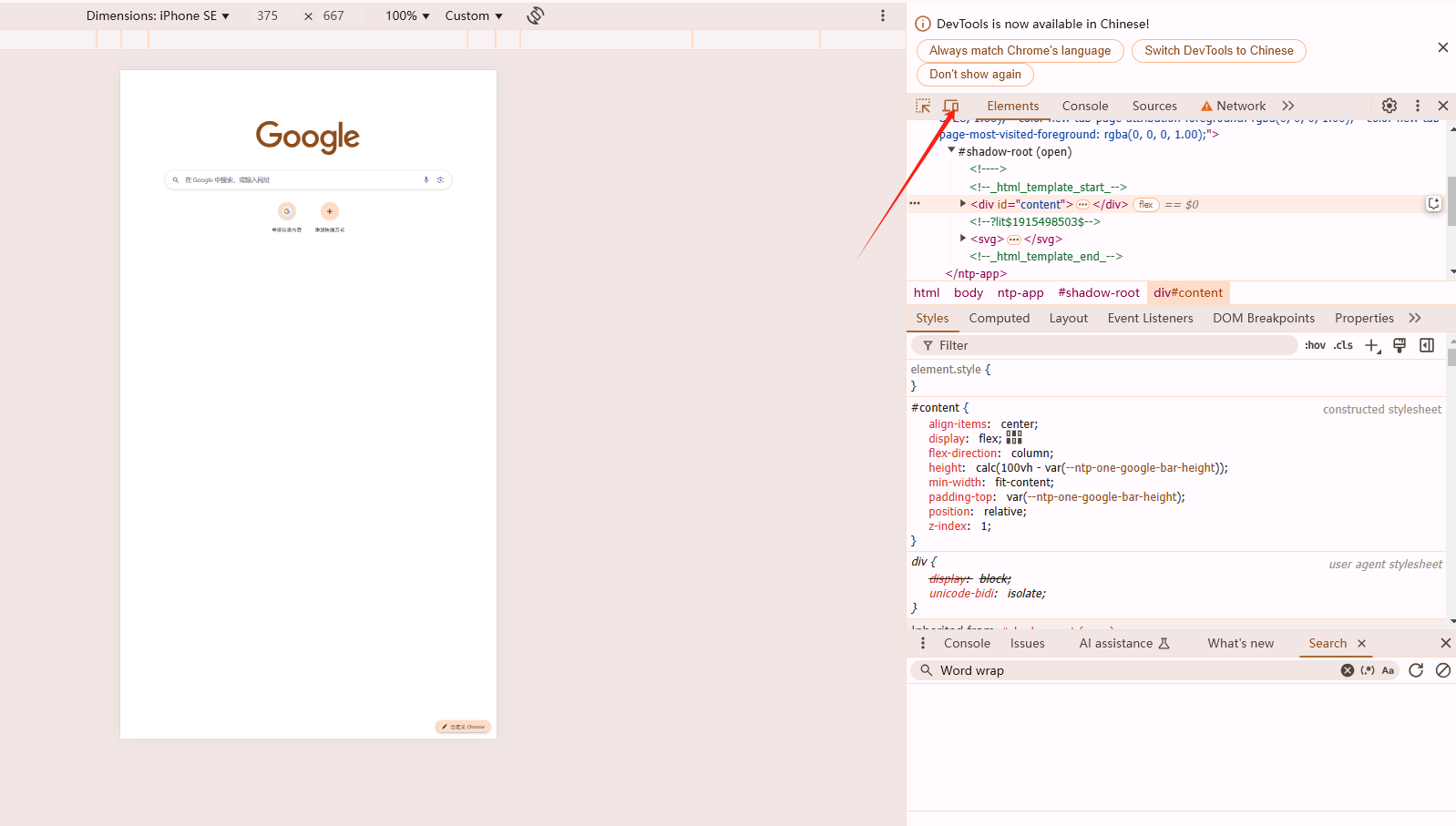Open the add shortcut plus tile
This screenshot has width=1456, height=826.
click(x=330, y=211)
